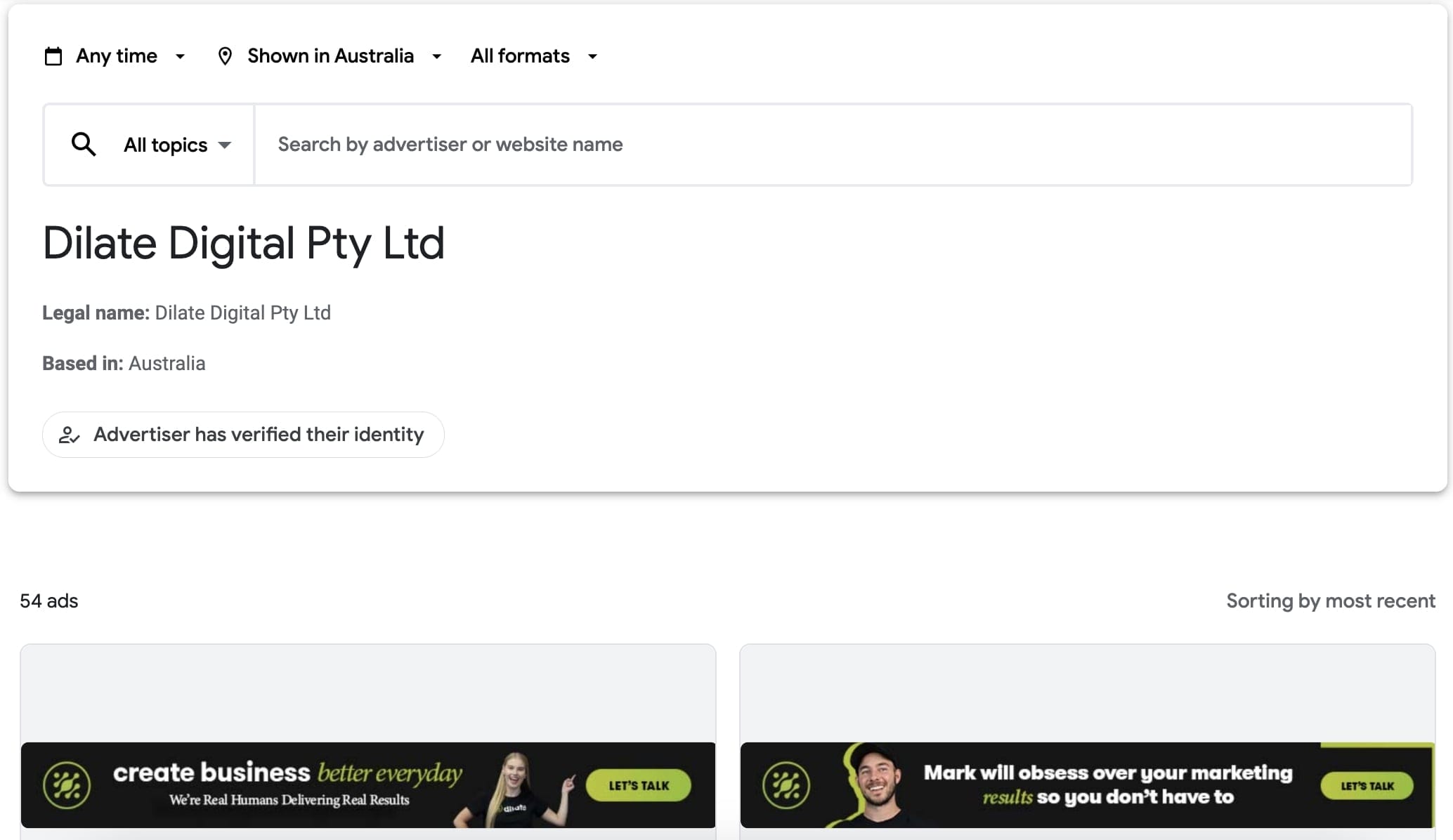Click the verified identity checkmark icon
The image size is (1453, 840).
point(69,434)
